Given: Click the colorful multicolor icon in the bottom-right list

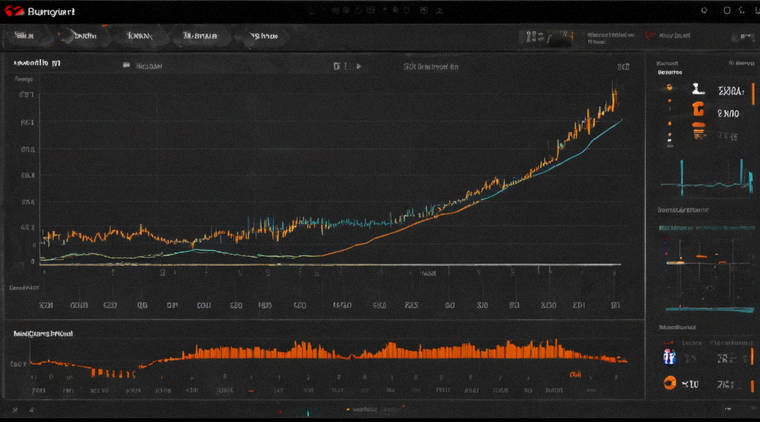Looking at the screenshot, I should (x=669, y=357).
